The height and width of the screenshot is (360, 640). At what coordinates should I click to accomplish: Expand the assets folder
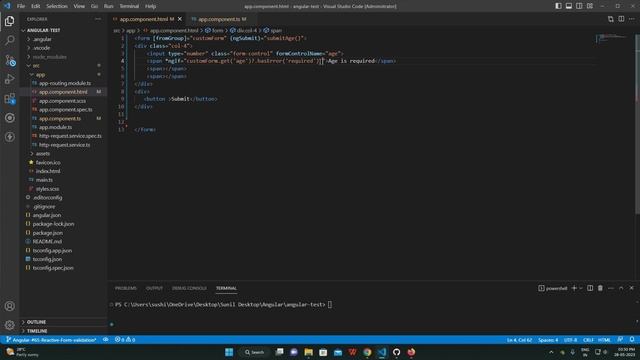[x=42, y=153]
